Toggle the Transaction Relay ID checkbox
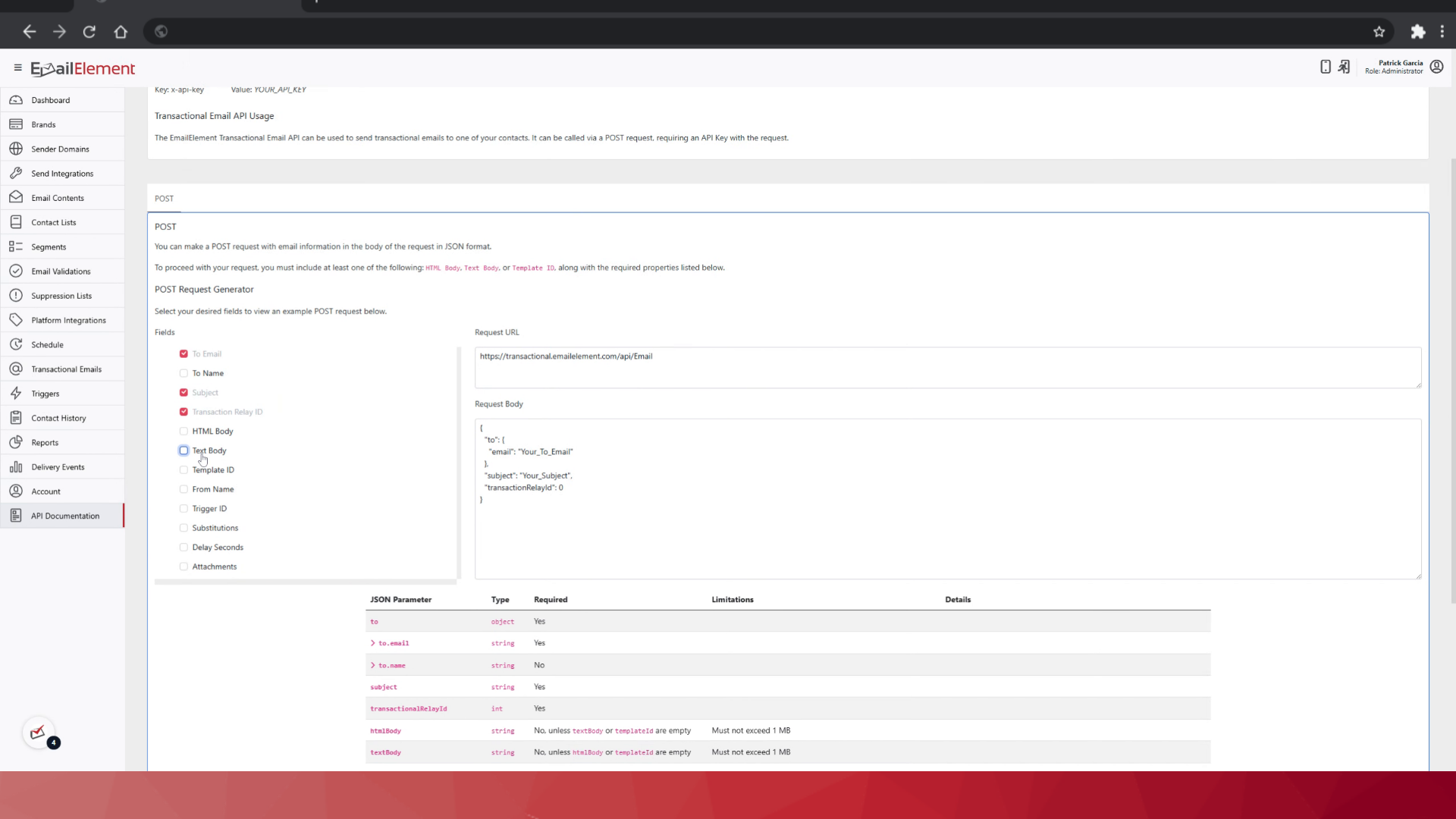Image resolution: width=1456 pixels, height=819 pixels. (184, 412)
